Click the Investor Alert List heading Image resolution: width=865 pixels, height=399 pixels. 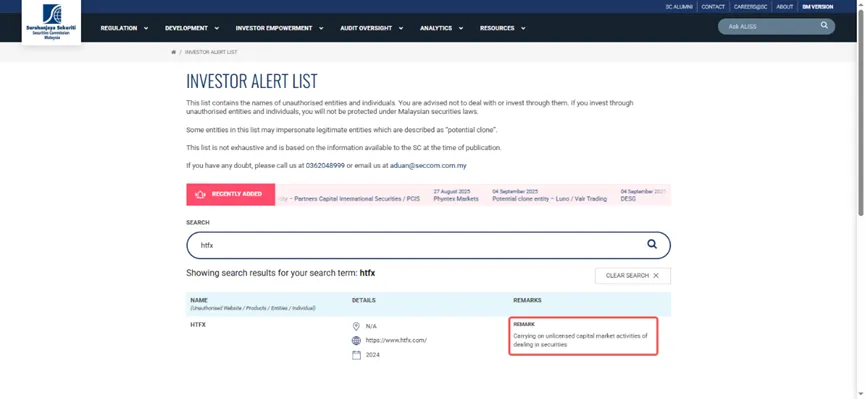point(252,81)
